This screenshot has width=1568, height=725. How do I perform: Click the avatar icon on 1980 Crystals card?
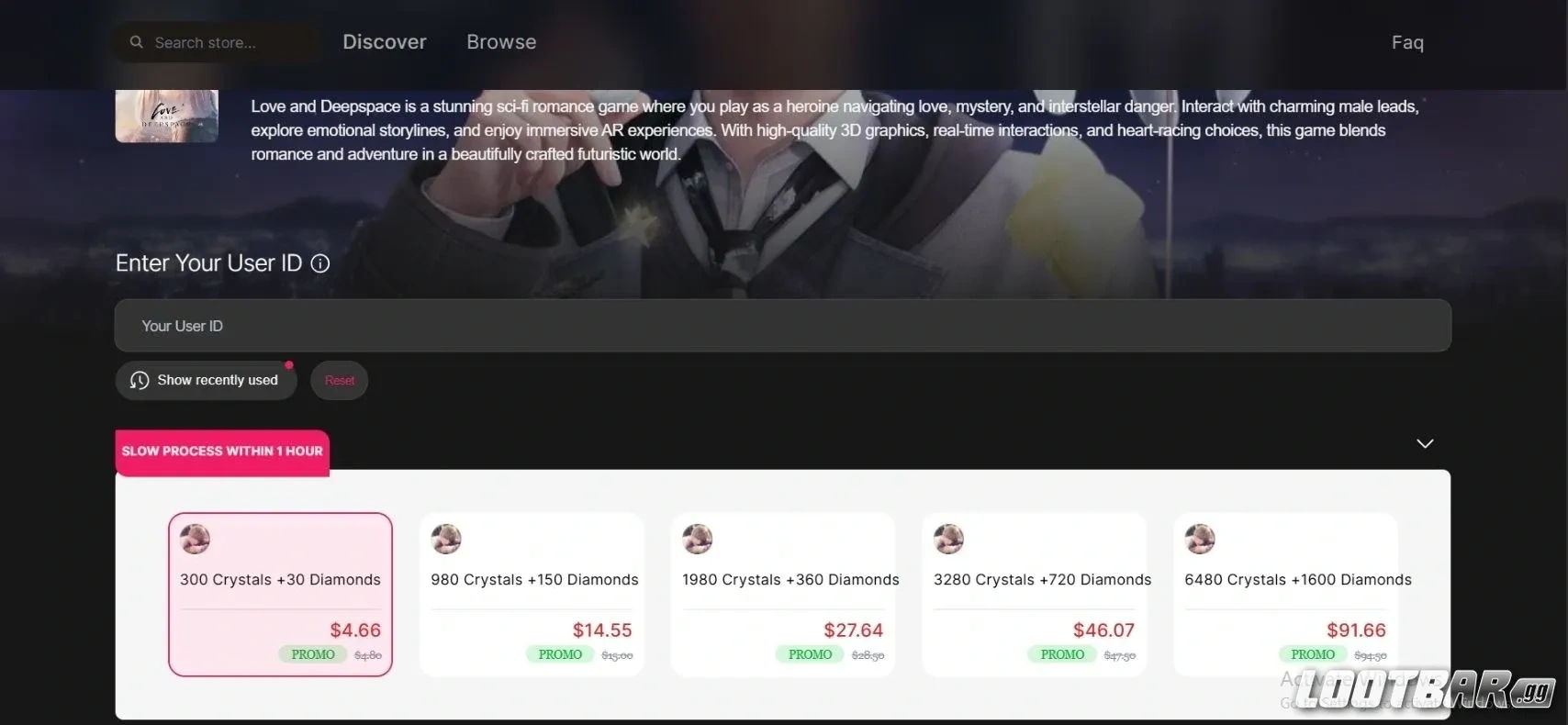tap(698, 539)
